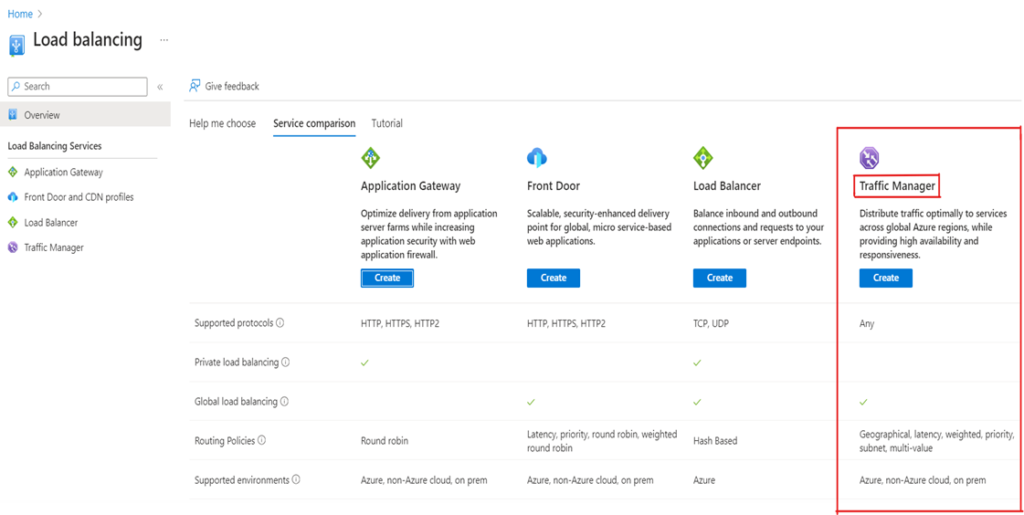Image resolution: width=1024 pixels, height=515 pixels.
Task: Click the 'TCP, UDP' protocols value
Action: click(711, 323)
